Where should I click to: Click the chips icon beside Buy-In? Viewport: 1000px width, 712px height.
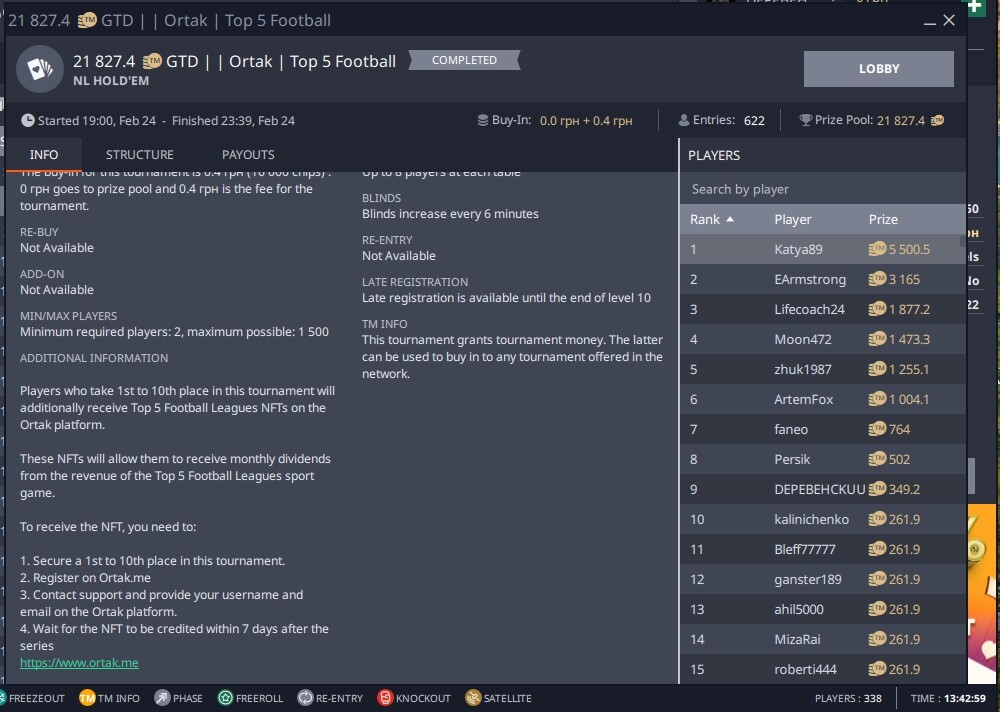(x=483, y=120)
